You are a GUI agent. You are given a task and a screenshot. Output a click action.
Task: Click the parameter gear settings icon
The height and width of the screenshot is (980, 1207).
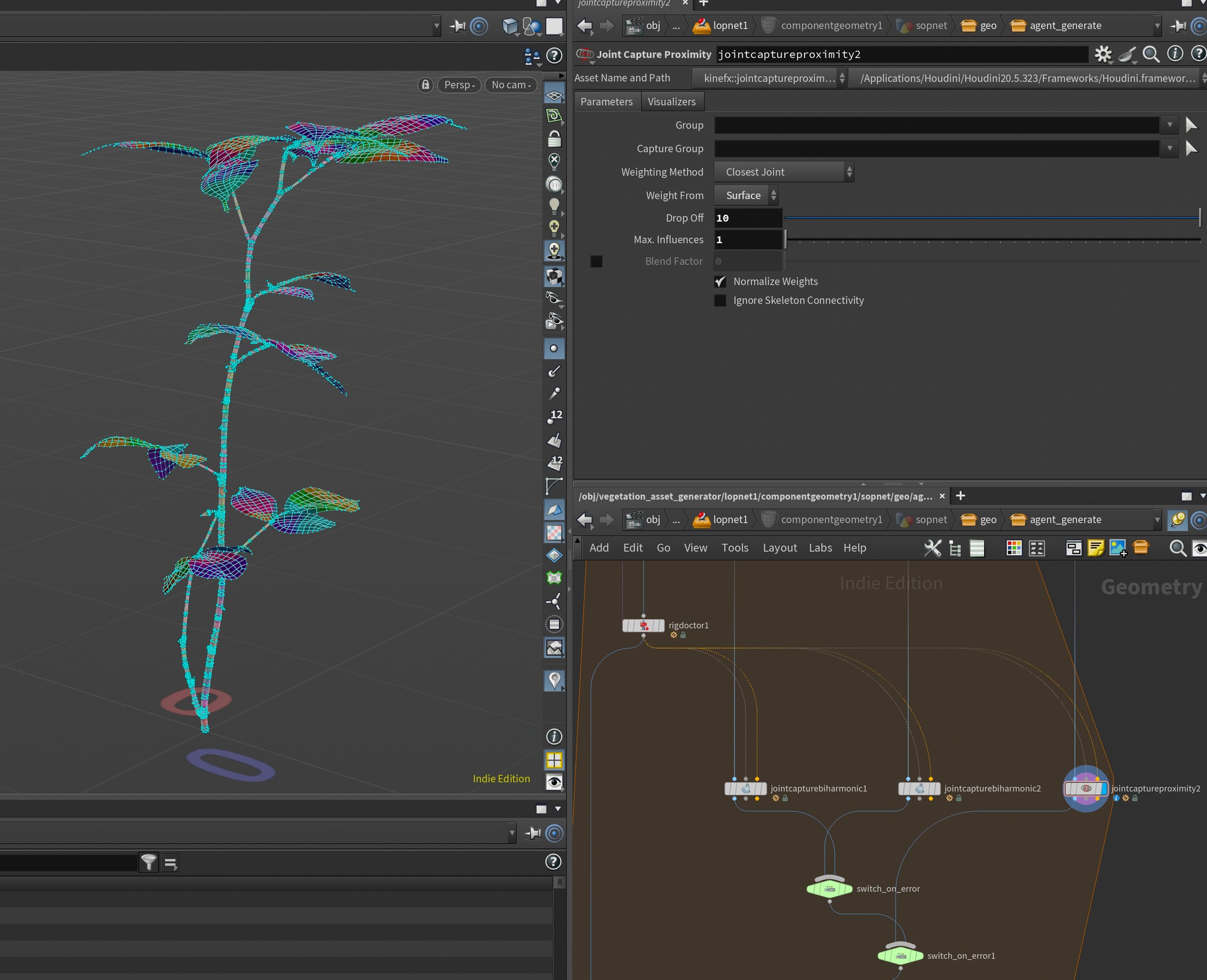pos(1103,54)
